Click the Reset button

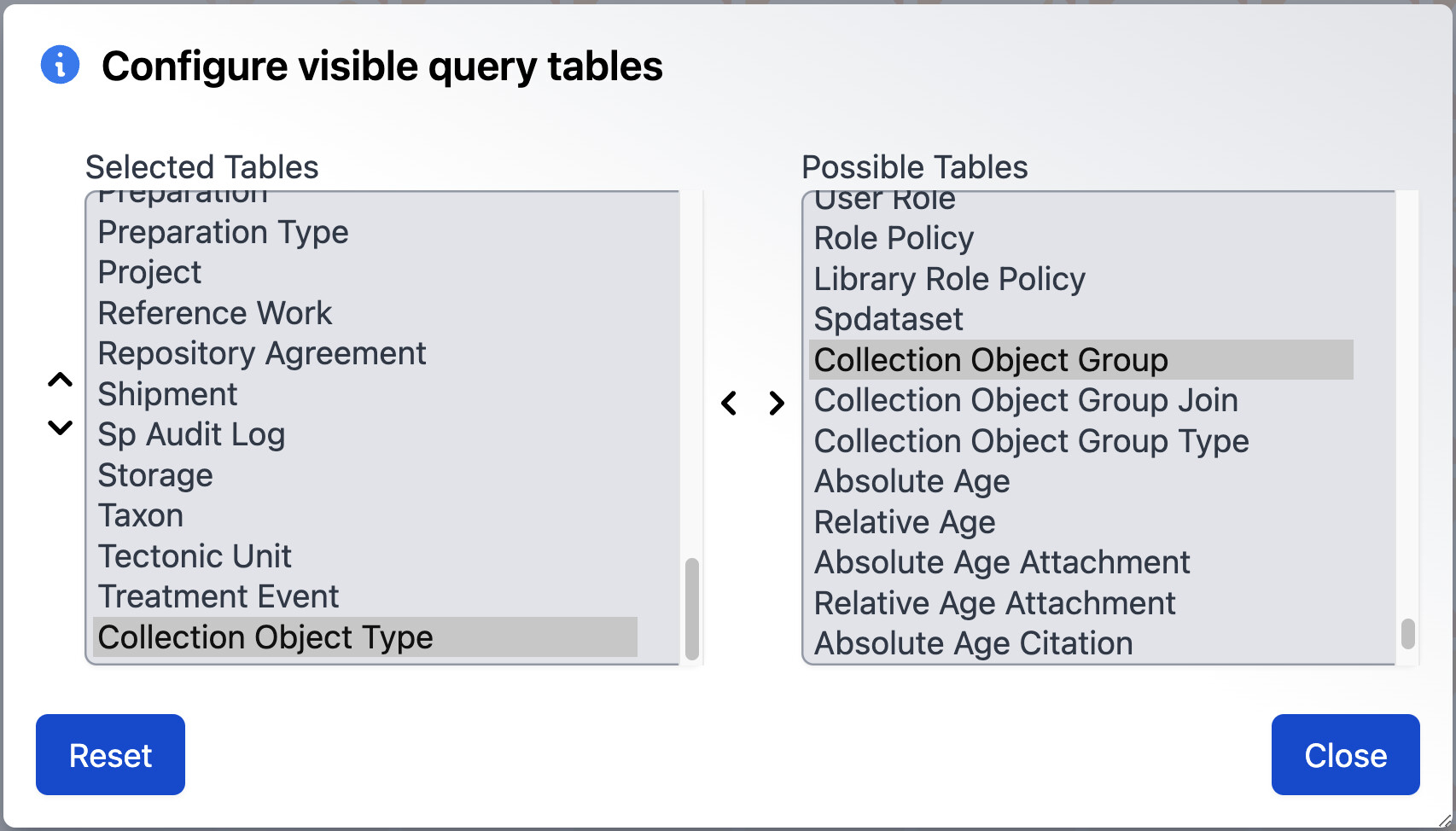[x=110, y=755]
